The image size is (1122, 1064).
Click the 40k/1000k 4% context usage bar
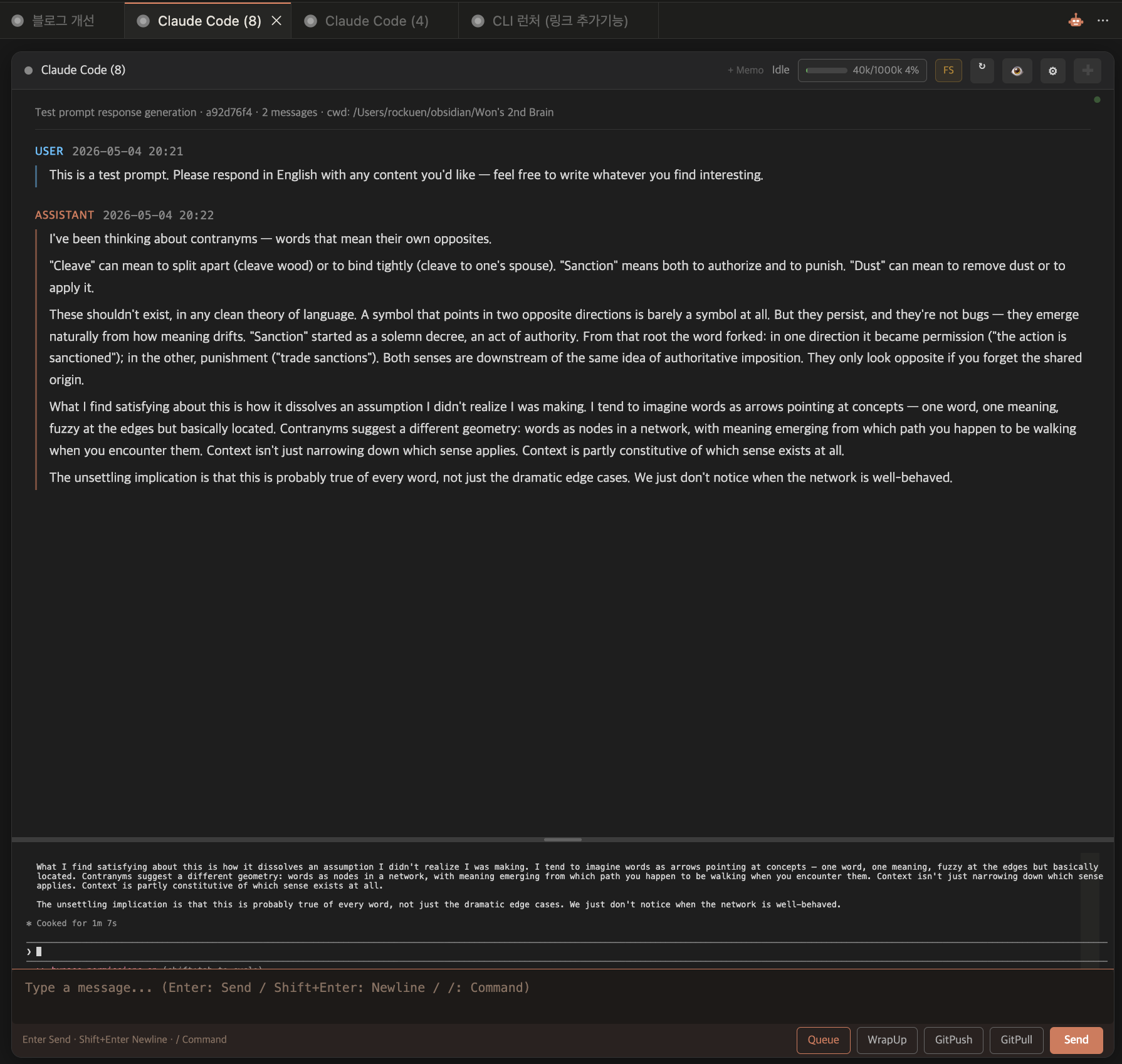862,70
